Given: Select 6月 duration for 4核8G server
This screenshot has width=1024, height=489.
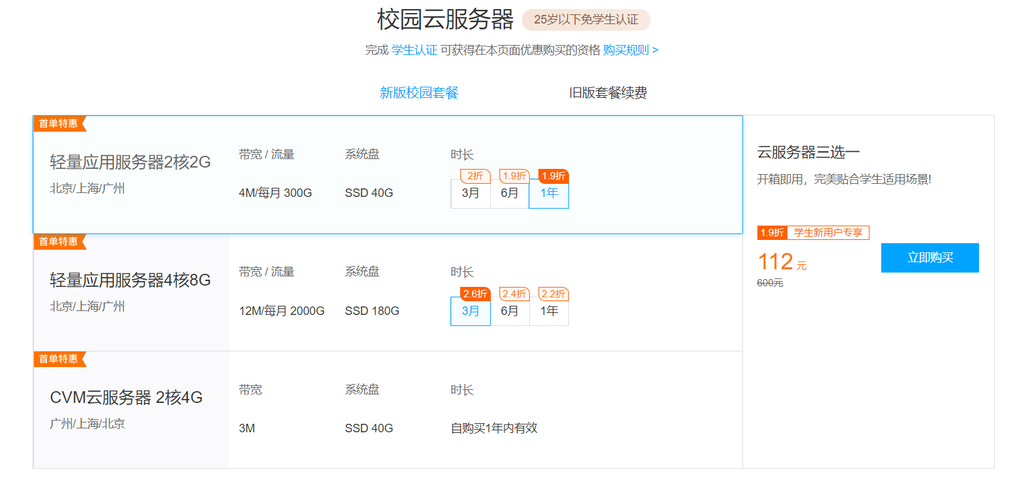Looking at the screenshot, I should point(509,311).
